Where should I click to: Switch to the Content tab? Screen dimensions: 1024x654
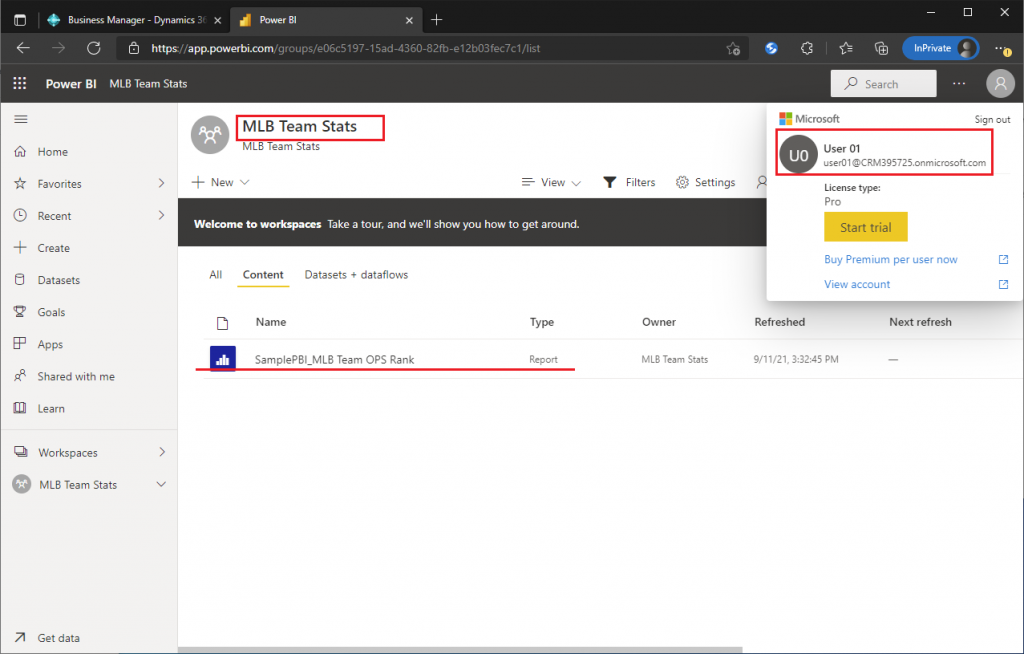click(x=263, y=274)
